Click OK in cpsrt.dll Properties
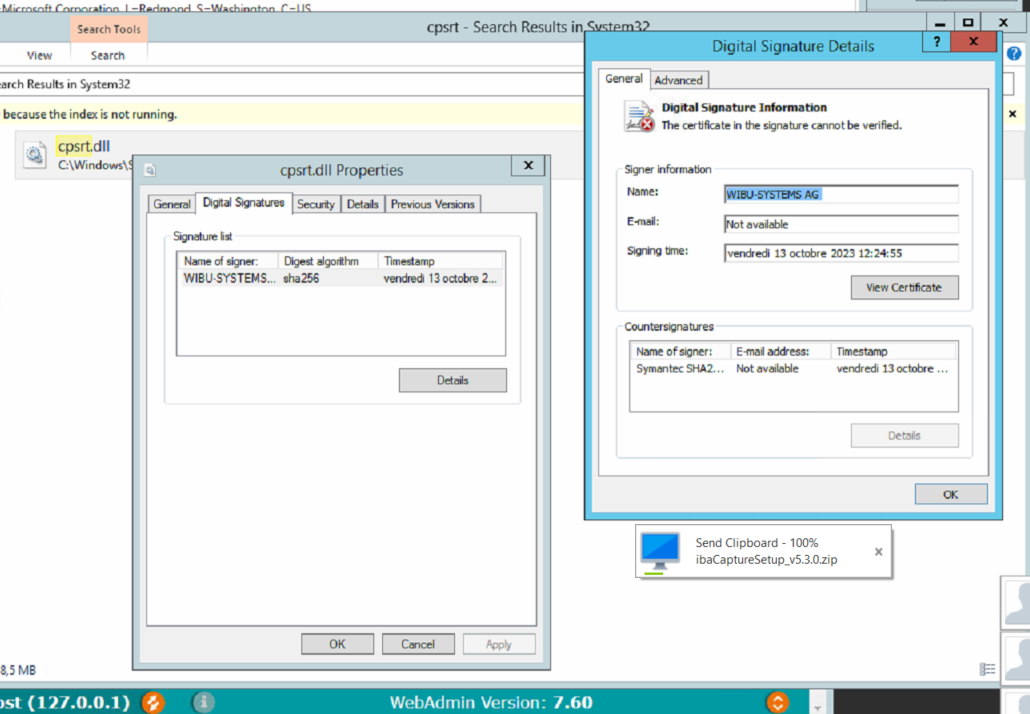Screen dimensions: 1030x714 337,644
